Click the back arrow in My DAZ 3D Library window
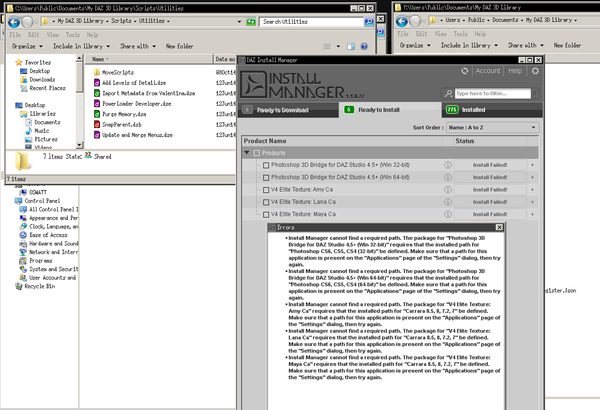The height and width of the screenshot is (410, 600). pos(402,21)
